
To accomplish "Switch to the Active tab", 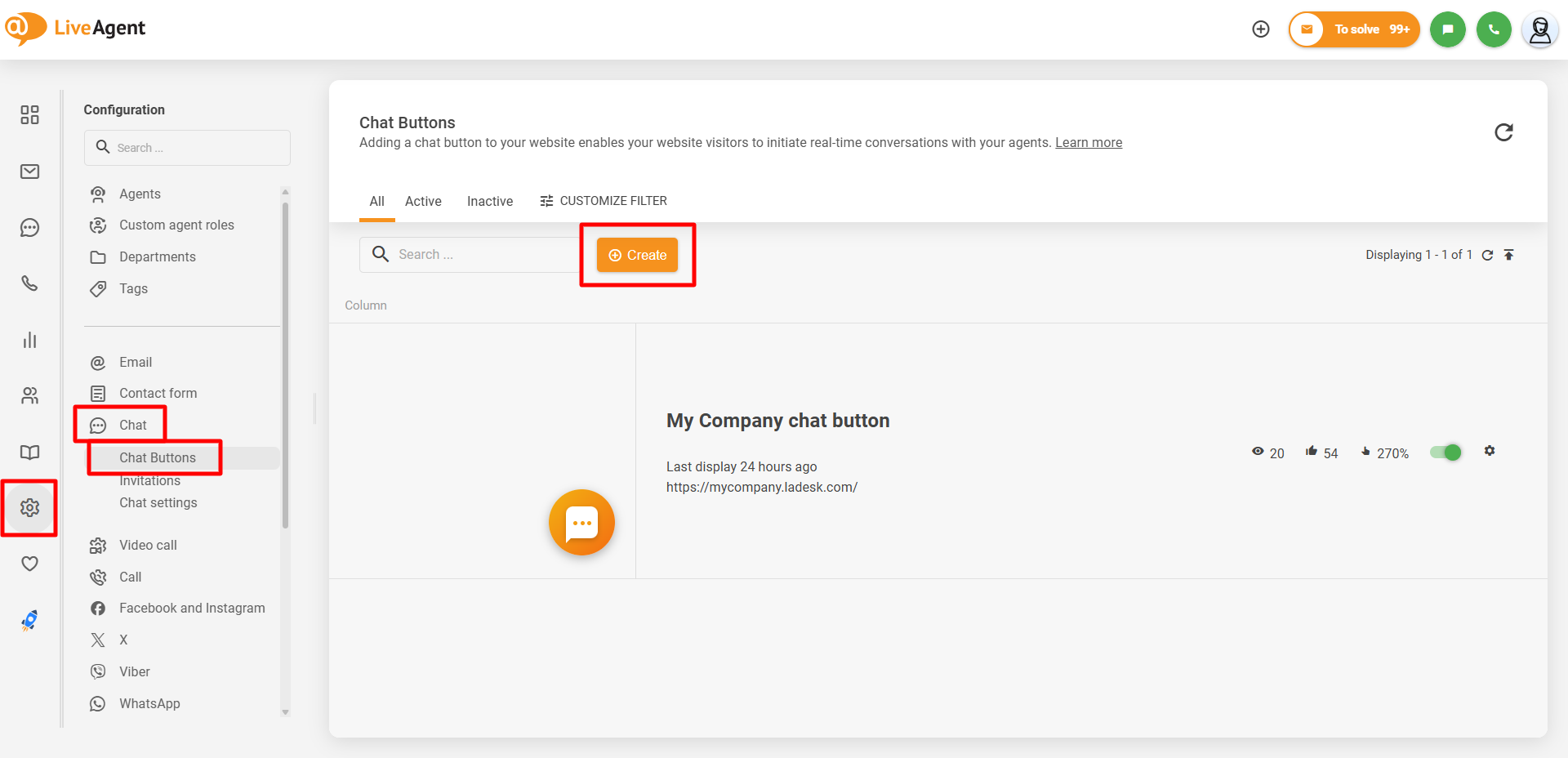I will click(x=423, y=201).
